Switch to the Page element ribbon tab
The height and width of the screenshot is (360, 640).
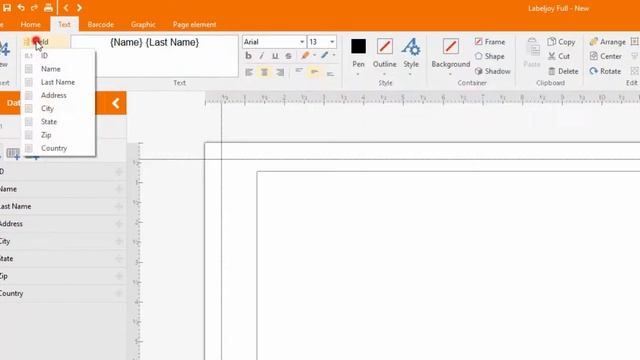click(194, 24)
